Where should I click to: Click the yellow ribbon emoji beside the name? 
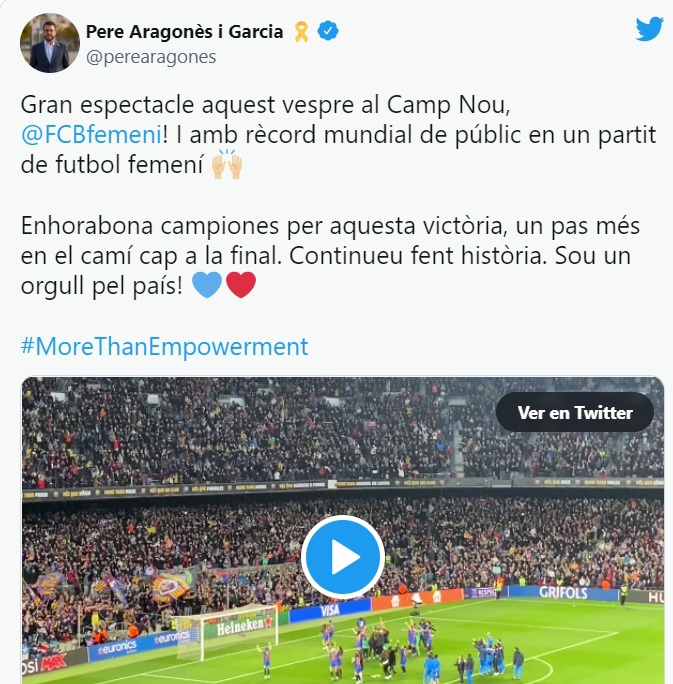tap(301, 32)
